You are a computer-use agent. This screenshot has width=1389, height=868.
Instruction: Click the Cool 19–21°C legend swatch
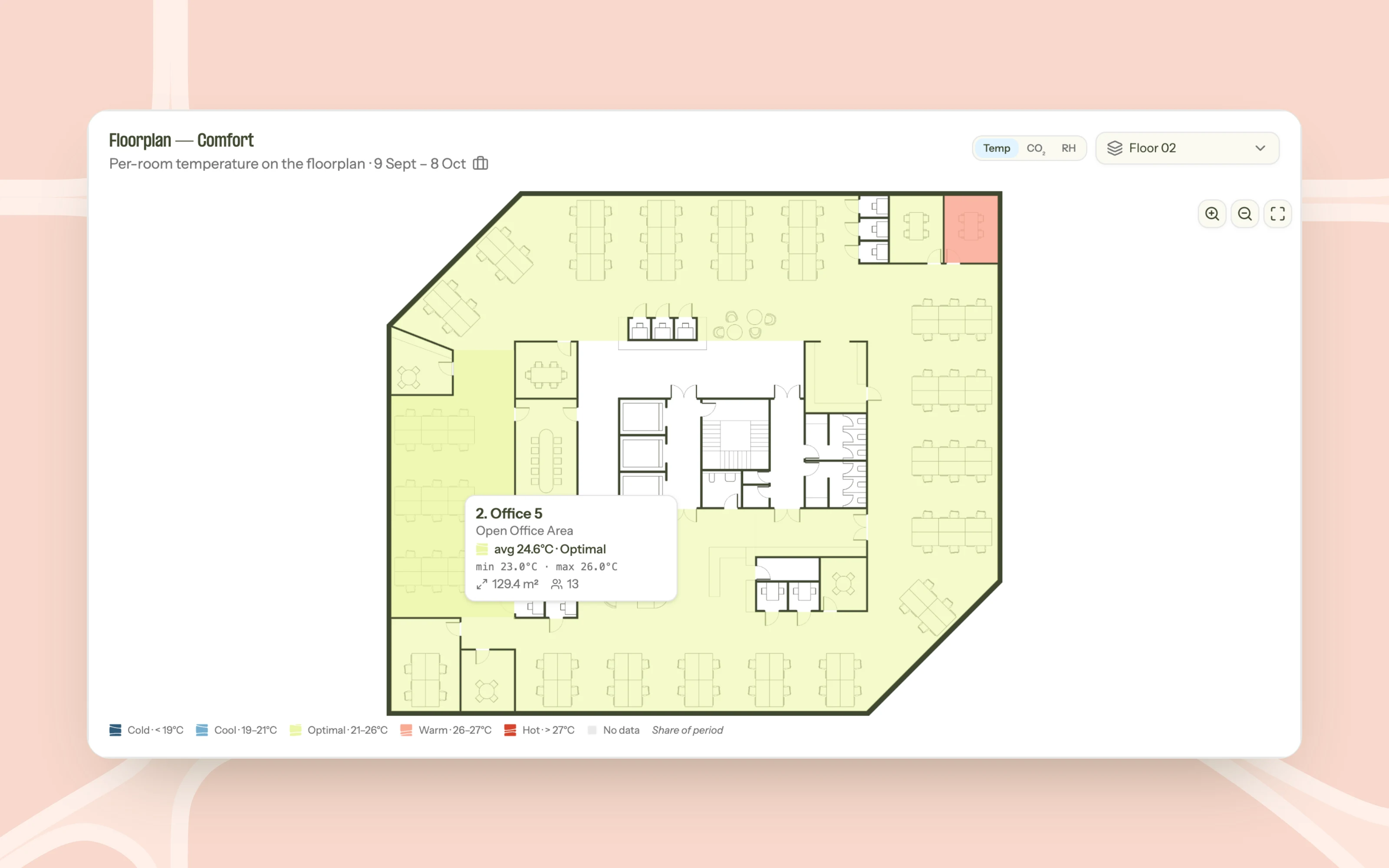[202, 730]
